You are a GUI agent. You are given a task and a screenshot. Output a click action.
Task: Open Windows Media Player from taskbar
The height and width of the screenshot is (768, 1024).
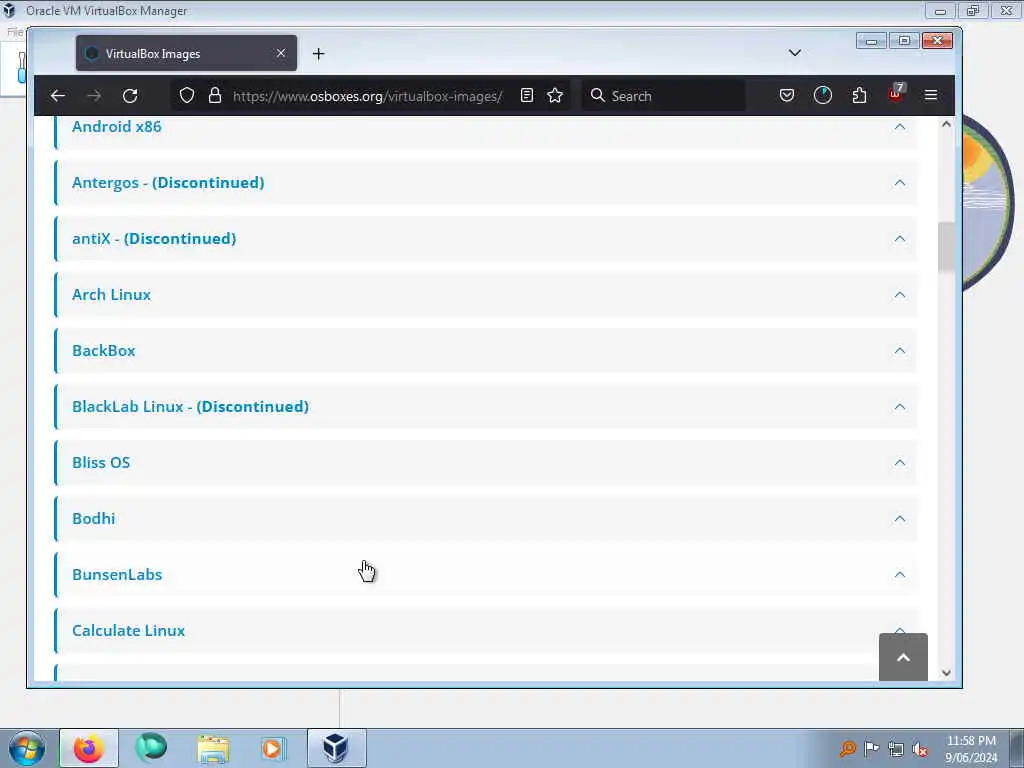(x=272, y=749)
